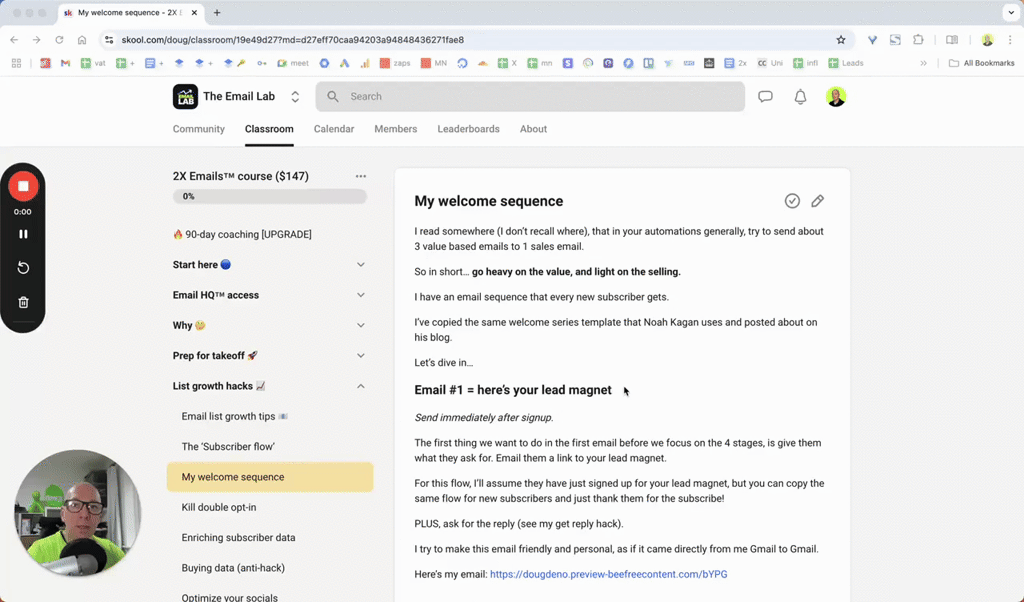Viewport: 1024px width, 602px height.
Task: Switch to the Community tab
Action: point(198,129)
